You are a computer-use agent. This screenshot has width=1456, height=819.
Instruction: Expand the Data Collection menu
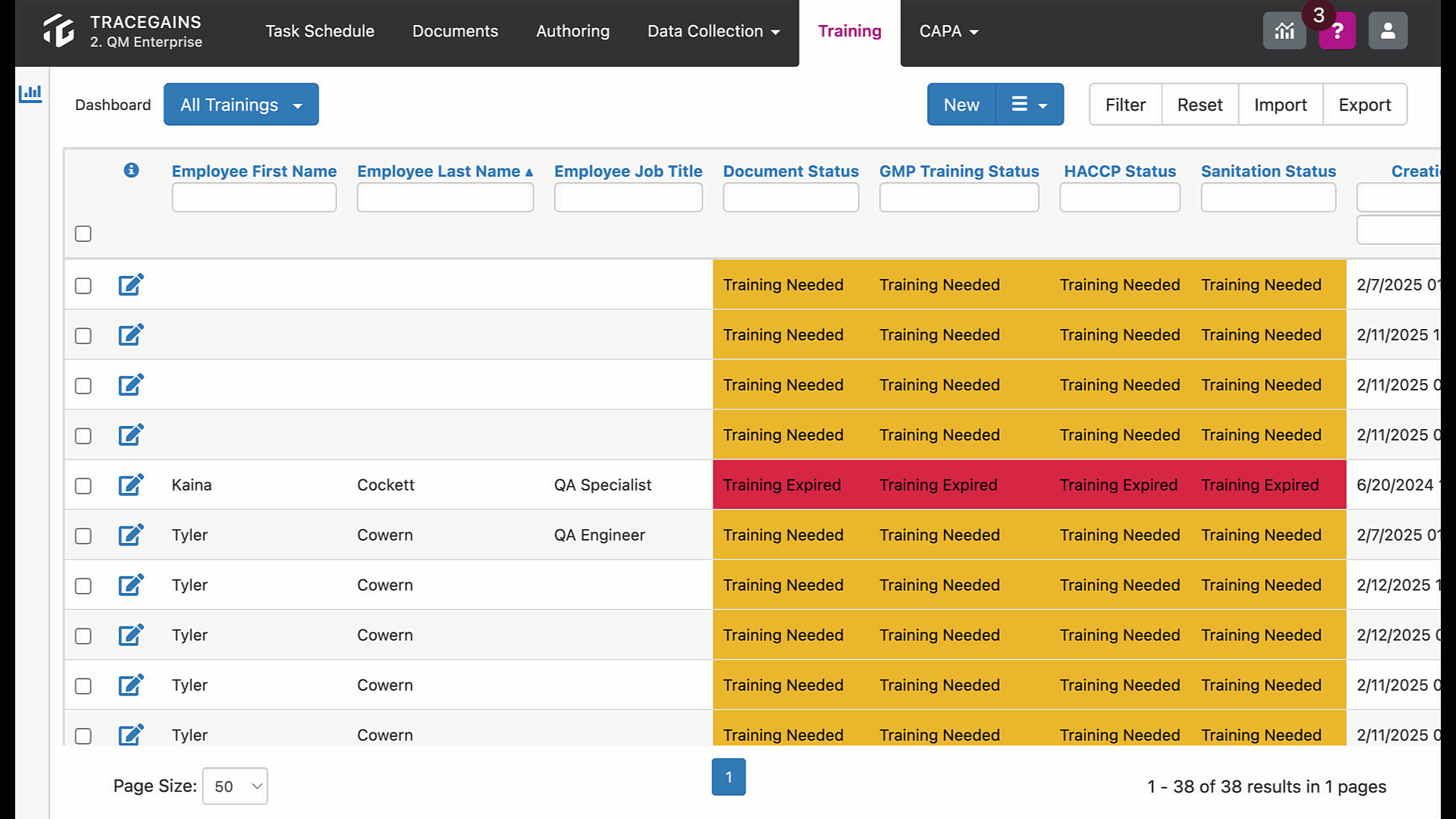(x=713, y=31)
